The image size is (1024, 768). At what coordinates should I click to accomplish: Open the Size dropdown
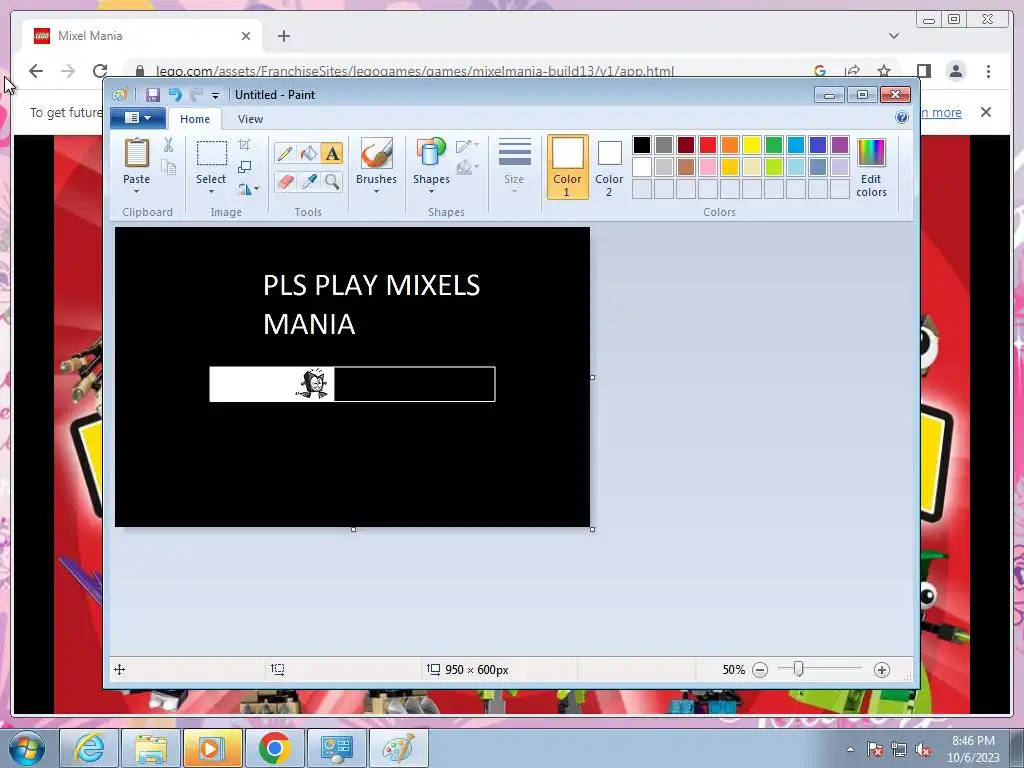click(x=514, y=167)
